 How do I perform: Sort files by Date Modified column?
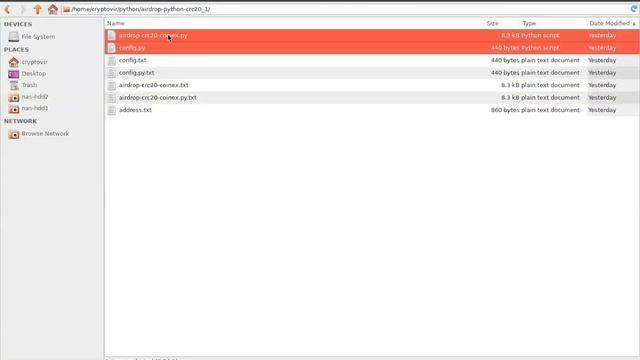click(x=612, y=23)
